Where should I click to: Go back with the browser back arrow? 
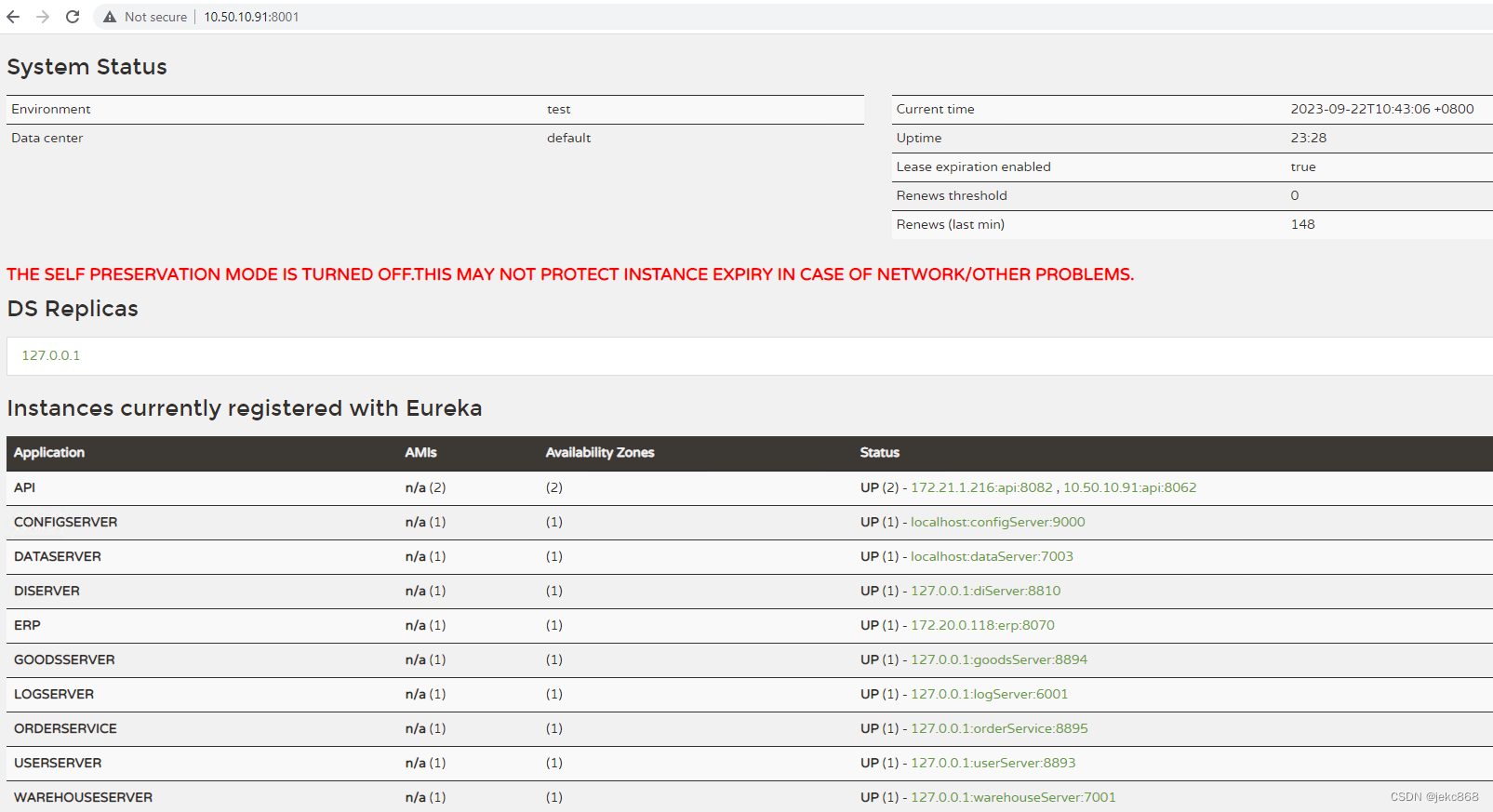click(13, 17)
